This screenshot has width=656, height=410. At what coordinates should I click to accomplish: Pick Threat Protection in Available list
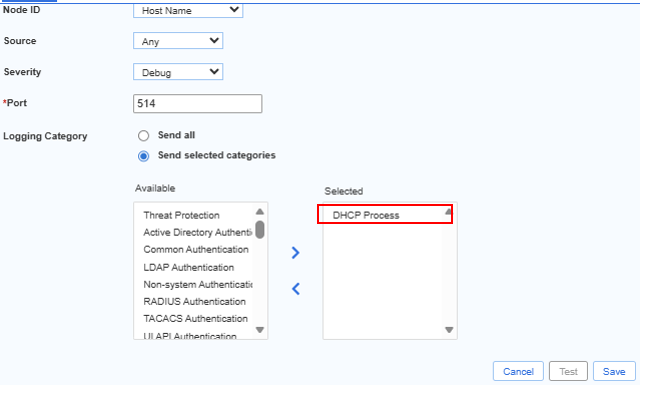click(181, 215)
